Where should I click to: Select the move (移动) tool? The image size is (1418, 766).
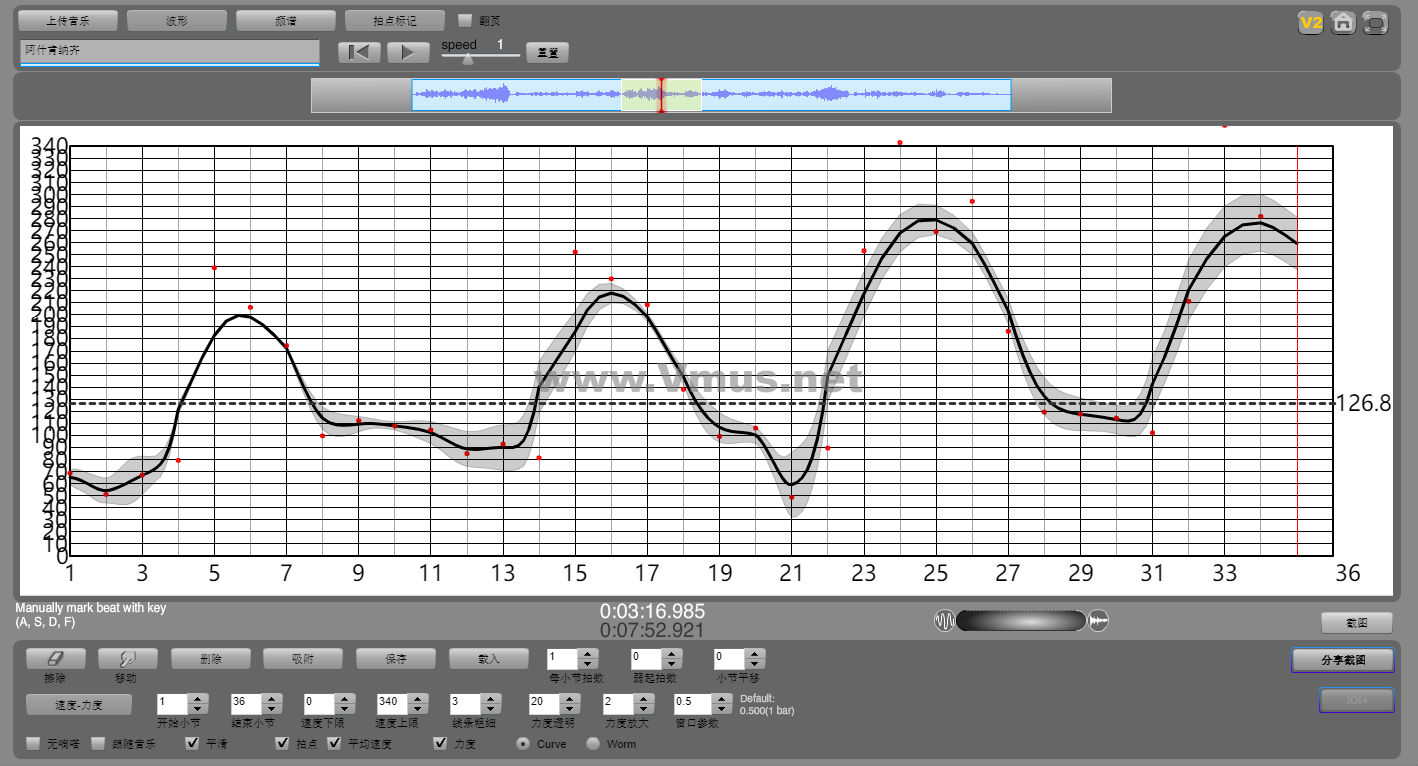point(127,659)
